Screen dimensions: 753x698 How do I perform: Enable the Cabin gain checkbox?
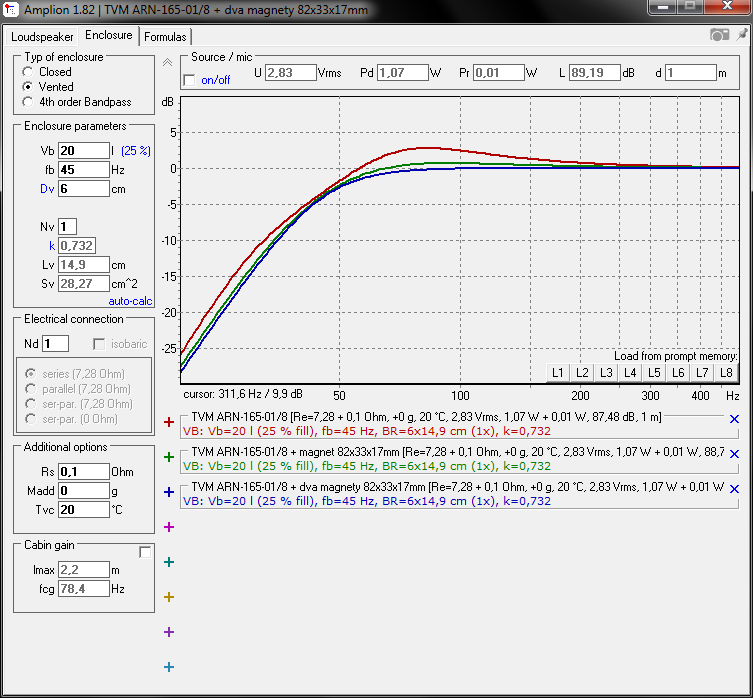[x=145, y=552]
